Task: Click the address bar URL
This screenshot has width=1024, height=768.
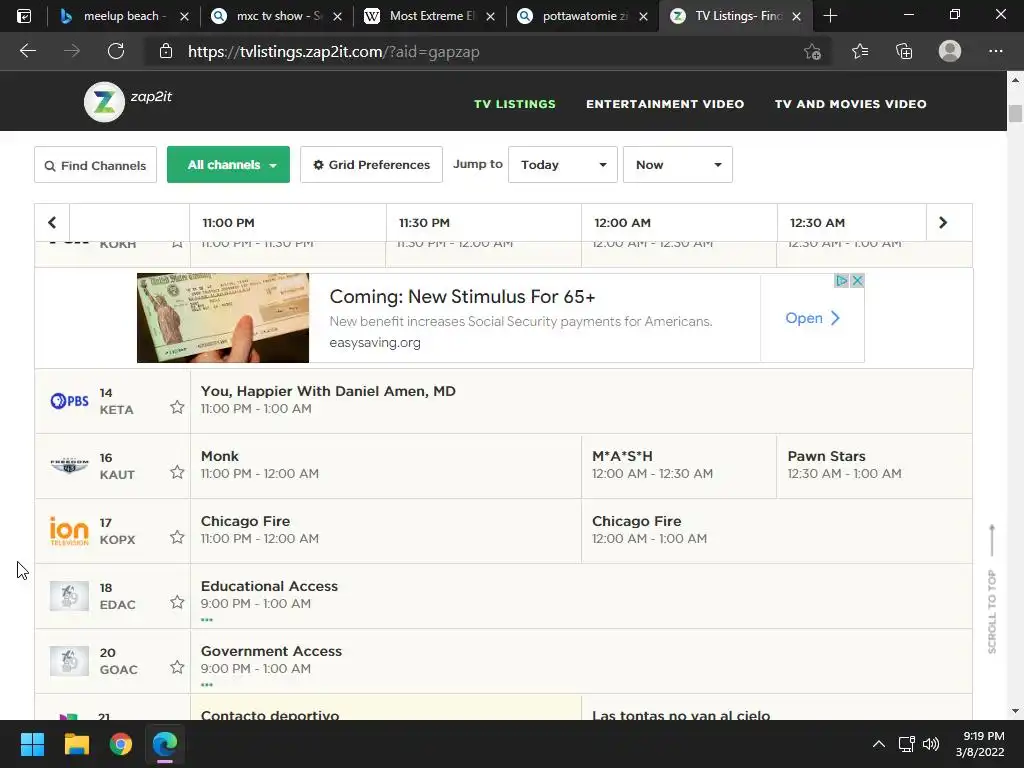Action: click(333, 52)
